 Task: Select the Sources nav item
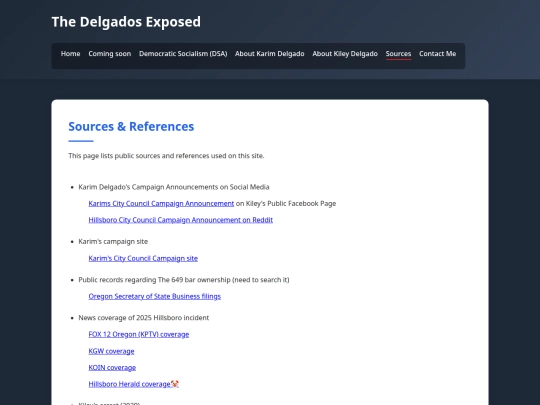[x=398, y=54]
